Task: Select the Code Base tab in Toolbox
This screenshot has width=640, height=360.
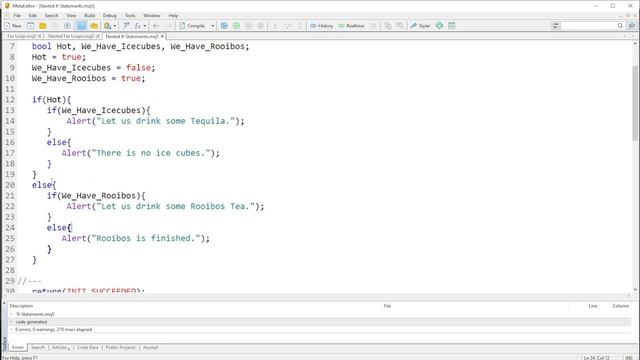Action: coord(88,347)
